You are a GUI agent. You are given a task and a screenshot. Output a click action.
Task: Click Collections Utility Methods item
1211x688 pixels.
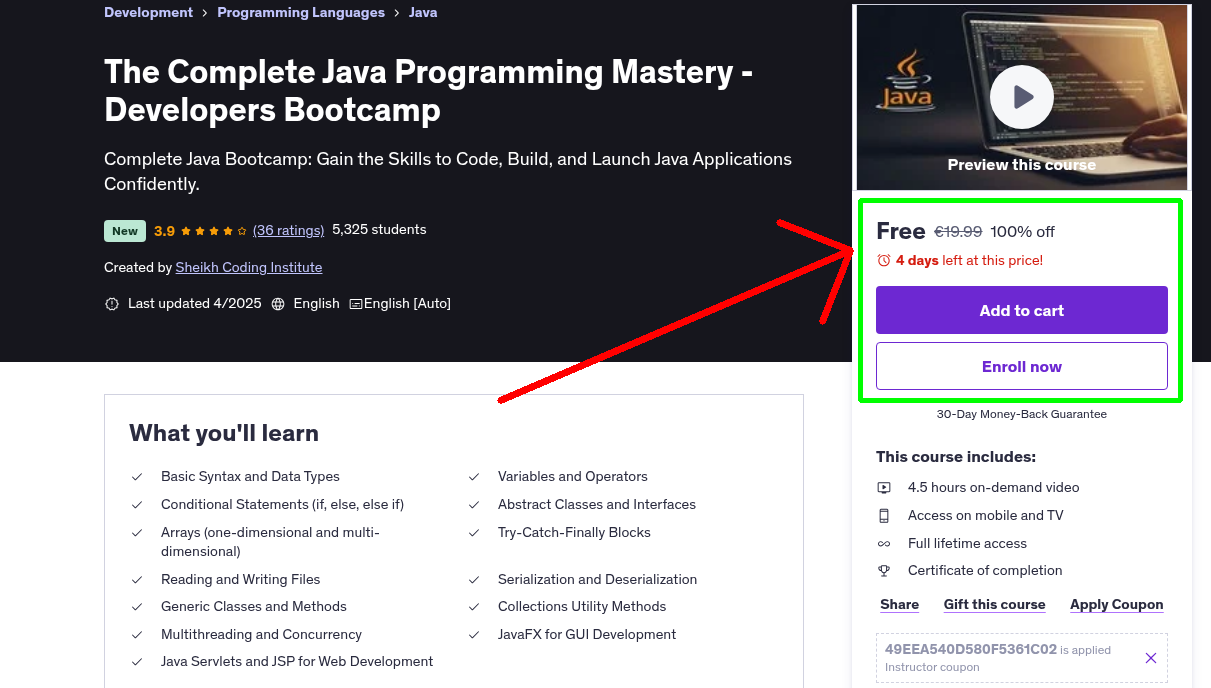pos(582,607)
